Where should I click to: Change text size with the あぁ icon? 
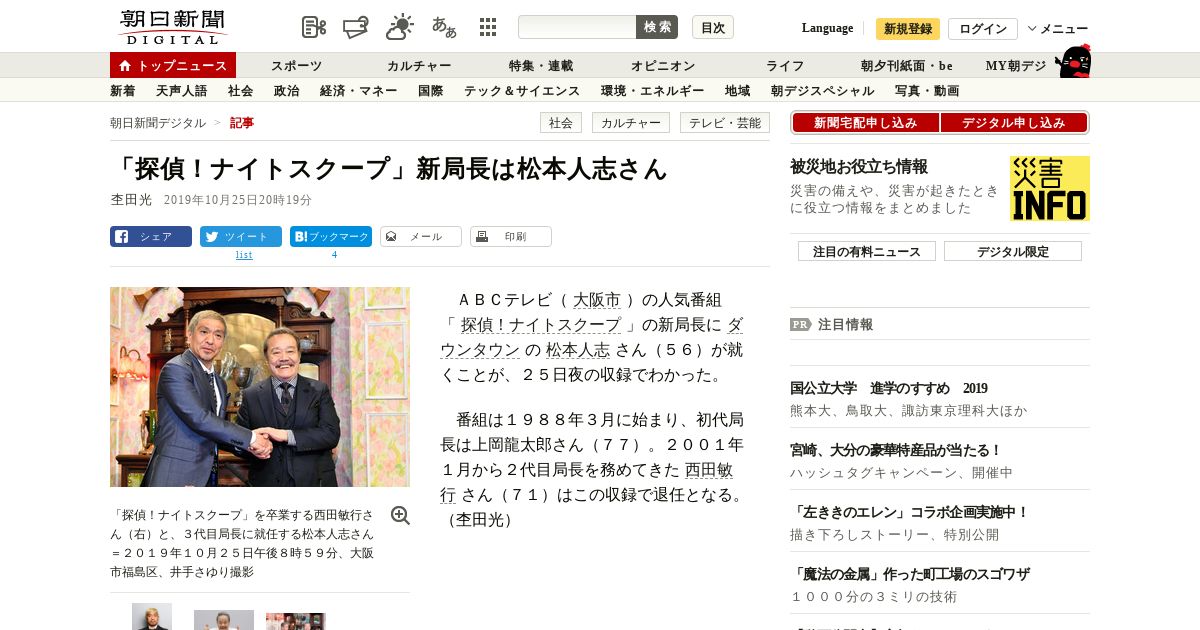click(x=444, y=27)
